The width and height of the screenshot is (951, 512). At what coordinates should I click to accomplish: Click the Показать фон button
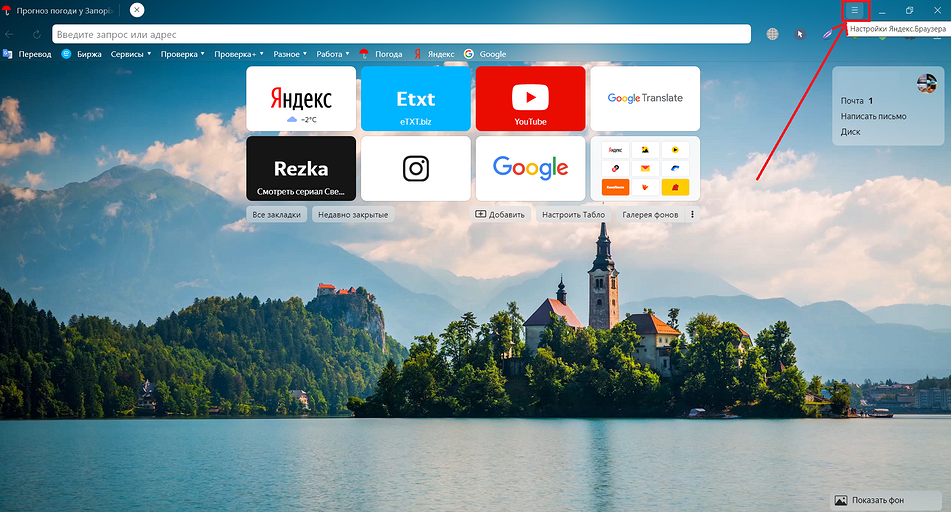tap(885, 500)
